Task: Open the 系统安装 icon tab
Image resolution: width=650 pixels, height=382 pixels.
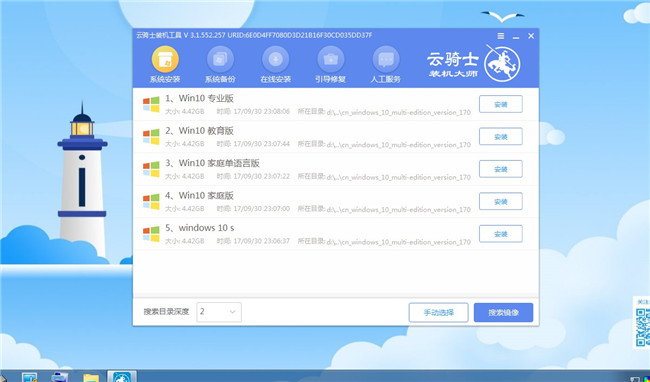Action: (x=165, y=64)
